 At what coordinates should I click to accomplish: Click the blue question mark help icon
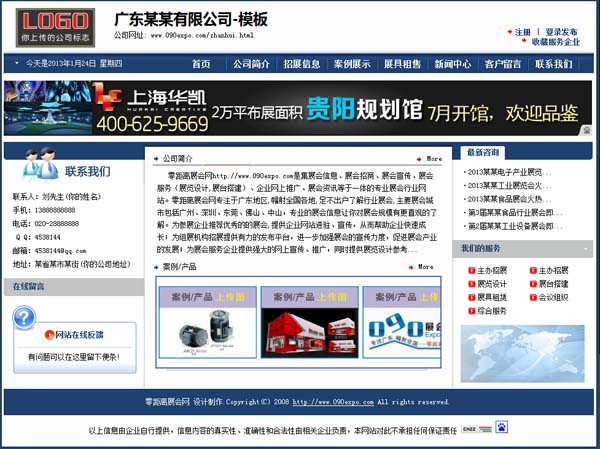pos(24,317)
